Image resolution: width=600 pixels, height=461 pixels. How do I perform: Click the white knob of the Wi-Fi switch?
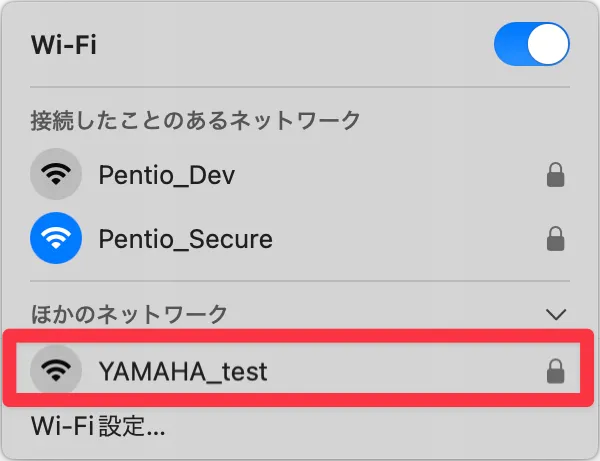coord(548,44)
